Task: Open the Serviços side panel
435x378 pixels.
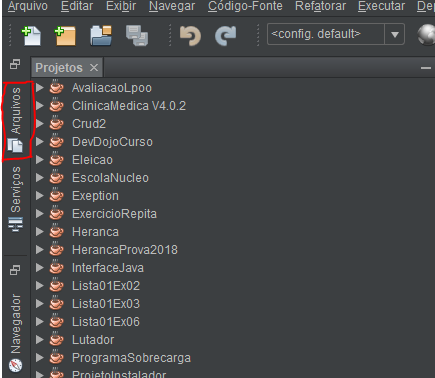Action: click(16, 199)
